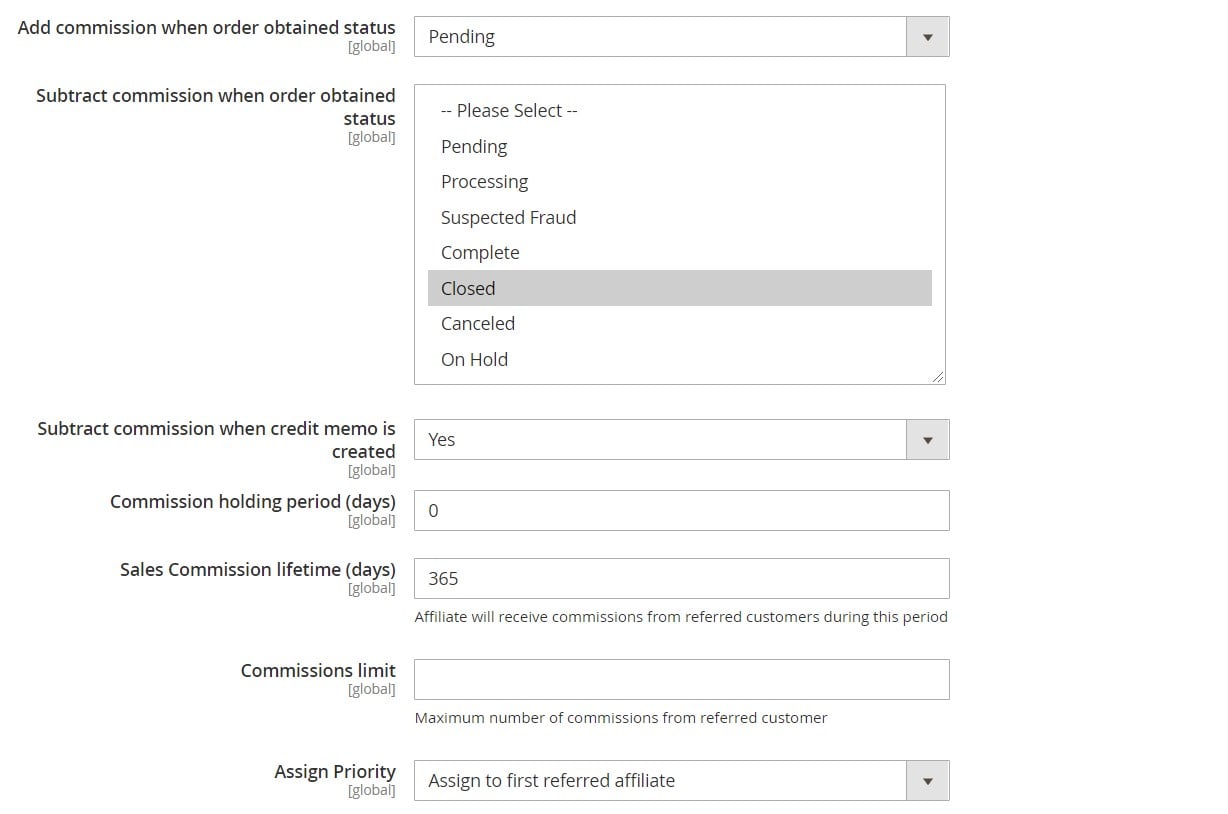Focus the empty Commissions limit field

pyautogui.click(x=681, y=680)
